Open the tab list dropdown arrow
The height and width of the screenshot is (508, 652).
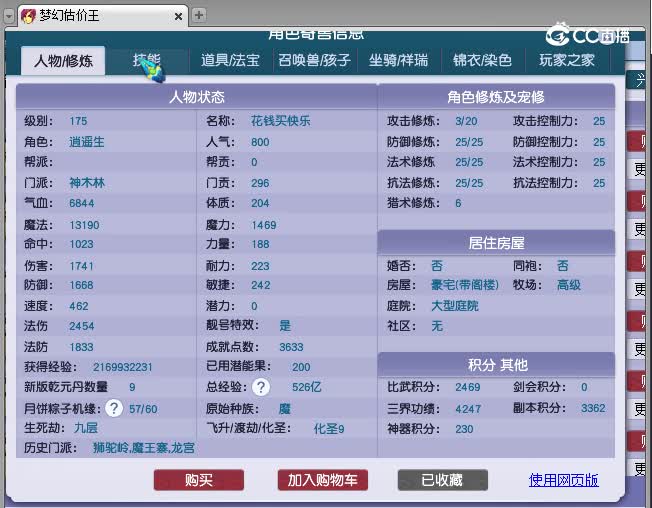coord(9,16)
